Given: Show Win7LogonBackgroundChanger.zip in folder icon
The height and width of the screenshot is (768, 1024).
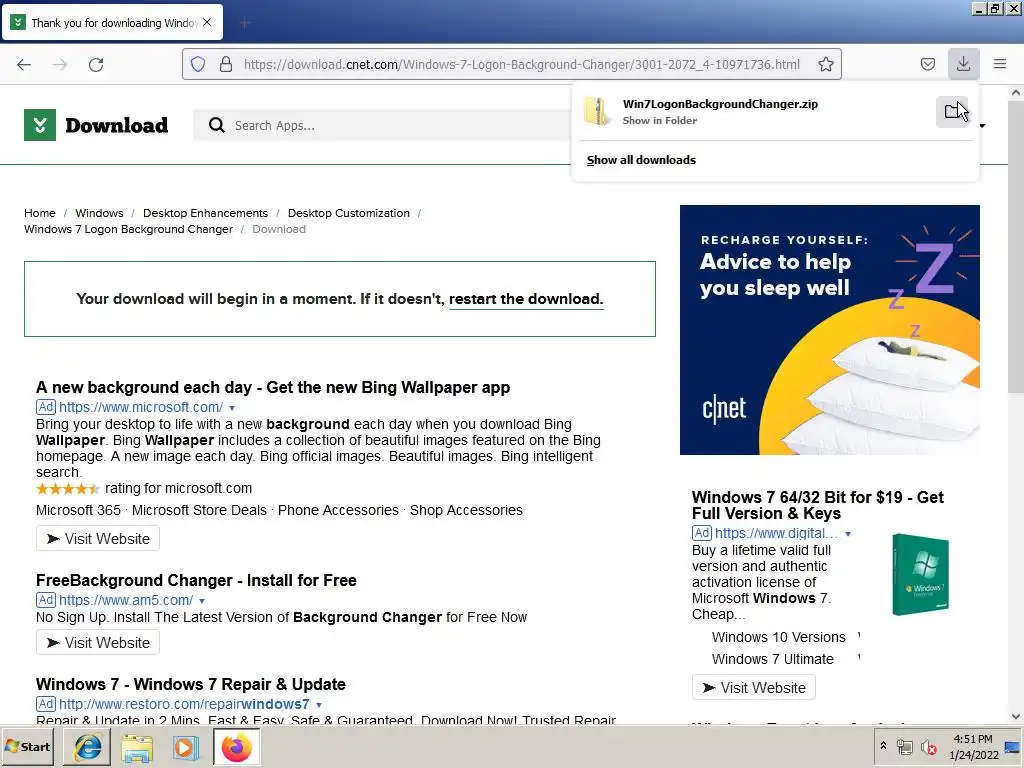Looking at the screenshot, I should [952, 112].
